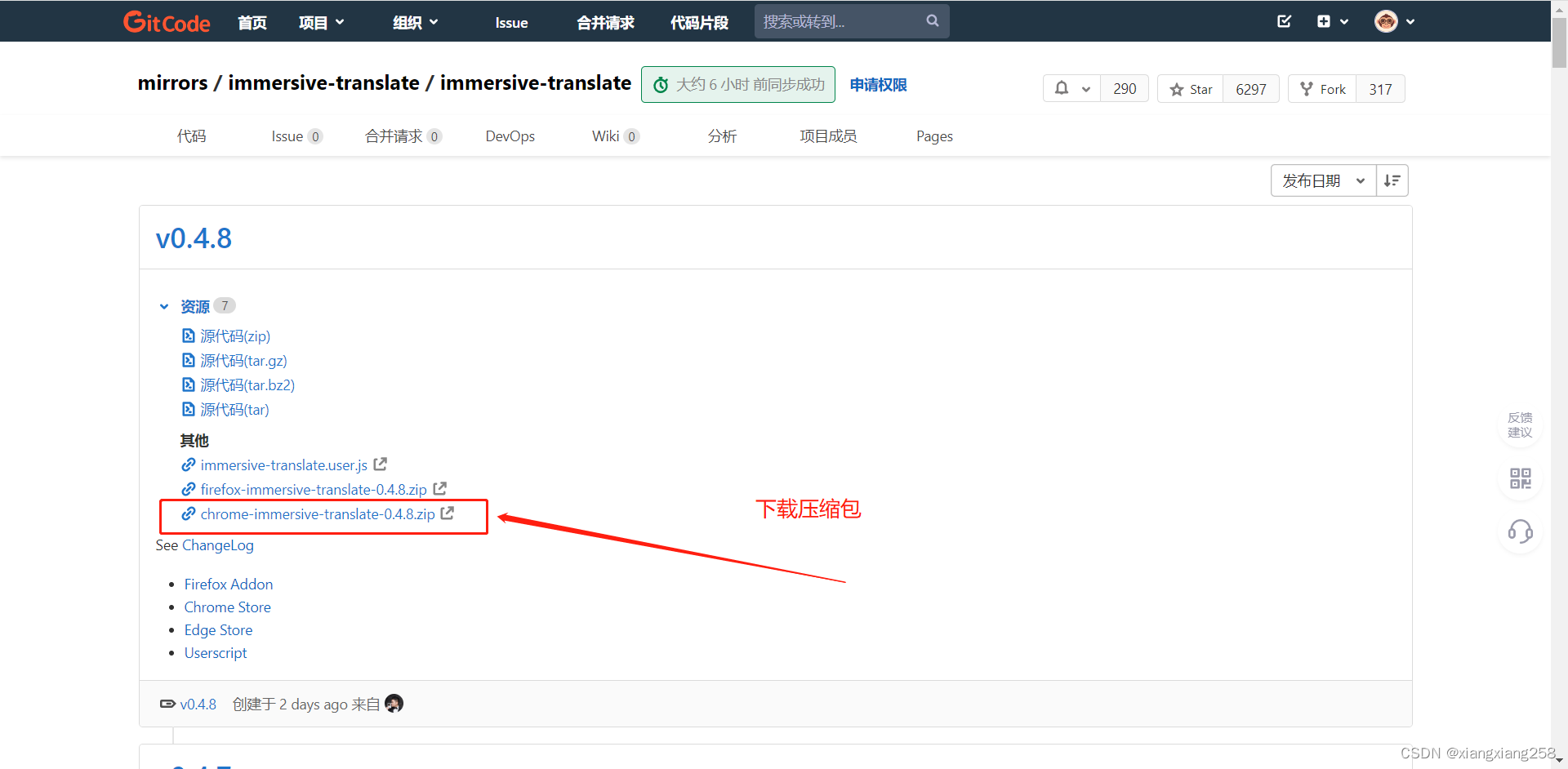Click the file icon beside 源代码(tar.gz)
The height and width of the screenshot is (769, 1568).
point(189,360)
